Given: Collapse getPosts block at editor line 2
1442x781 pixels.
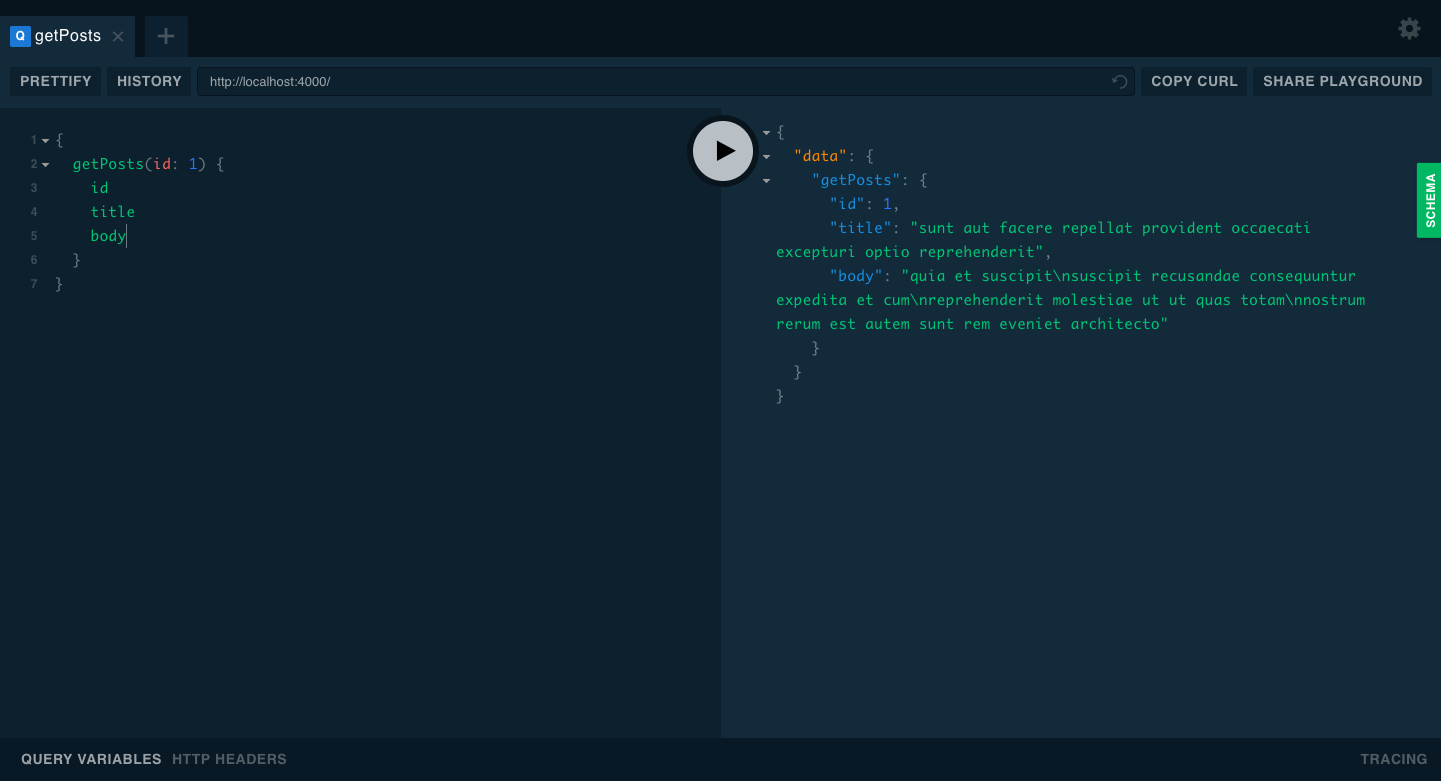Looking at the screenshot, I should [x=45, y=165].
